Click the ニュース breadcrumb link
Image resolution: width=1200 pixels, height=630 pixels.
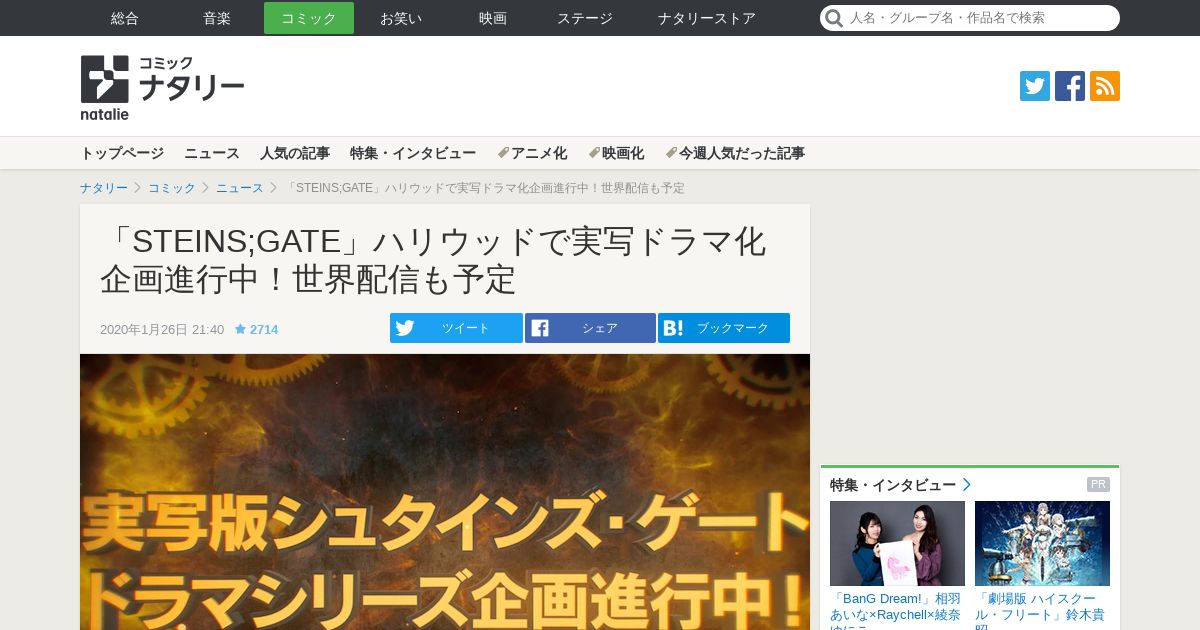(x=240, y=188)
